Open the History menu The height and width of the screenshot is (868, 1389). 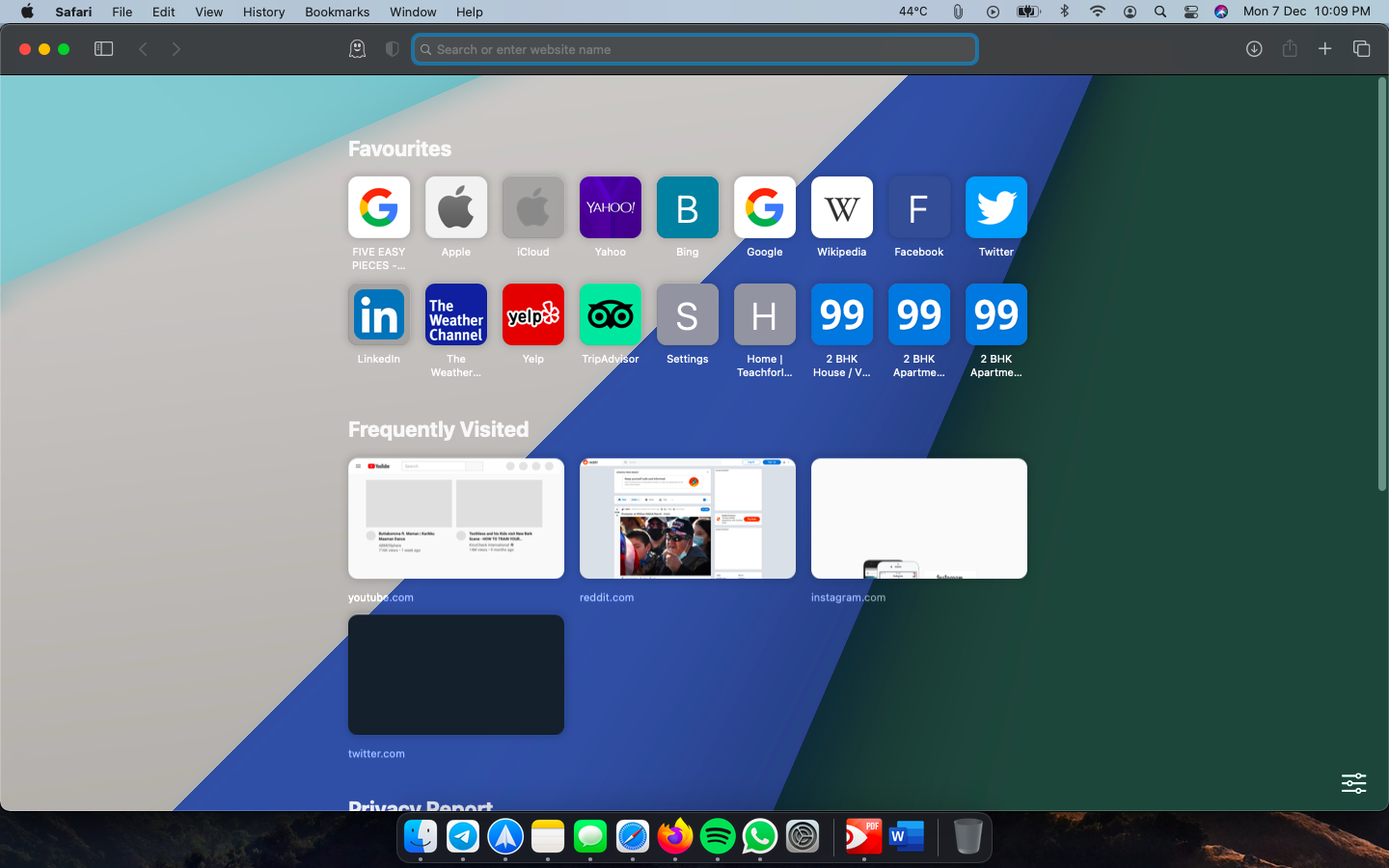[x=263, y=12]
